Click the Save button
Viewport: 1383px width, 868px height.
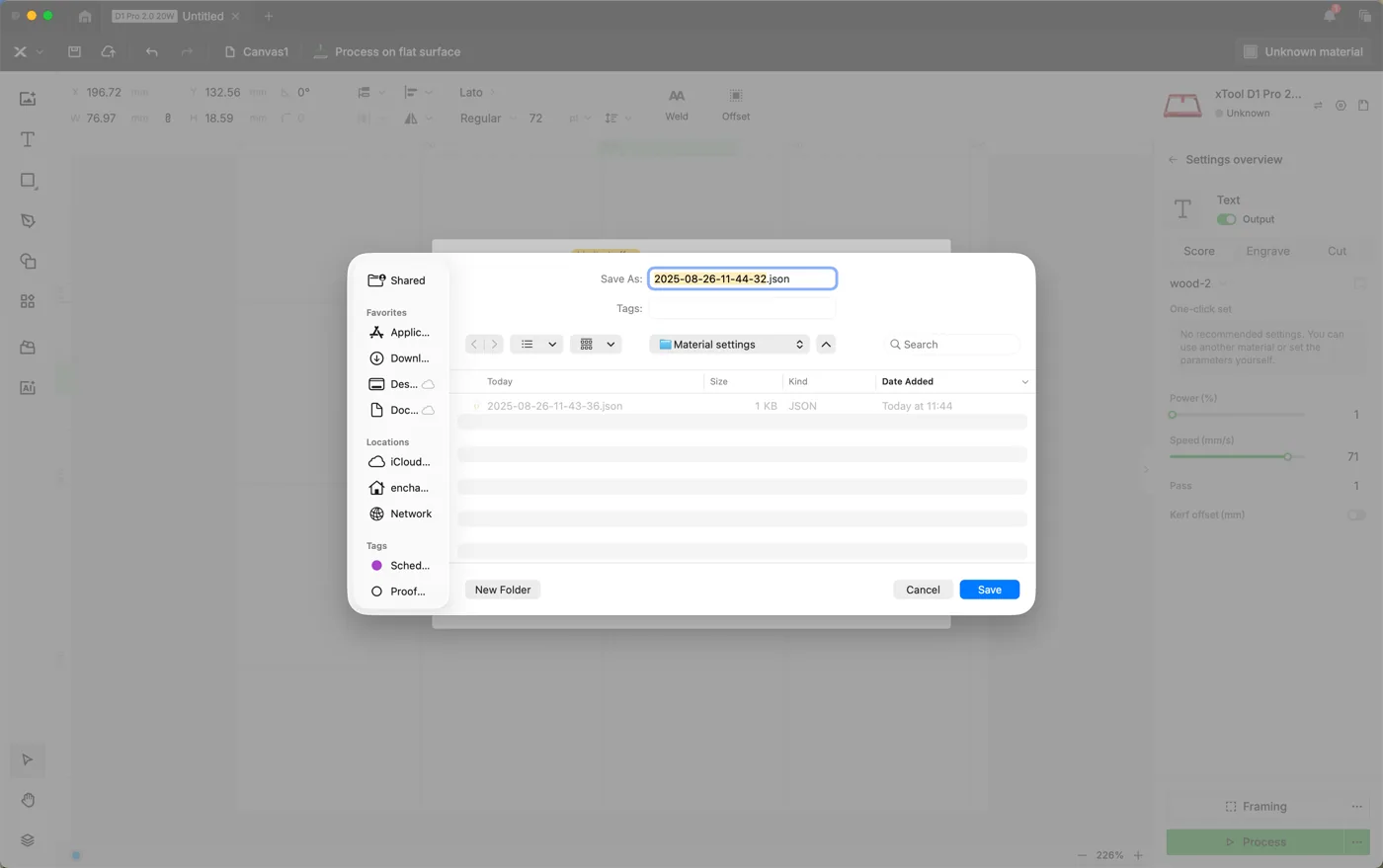pos(989,590)
